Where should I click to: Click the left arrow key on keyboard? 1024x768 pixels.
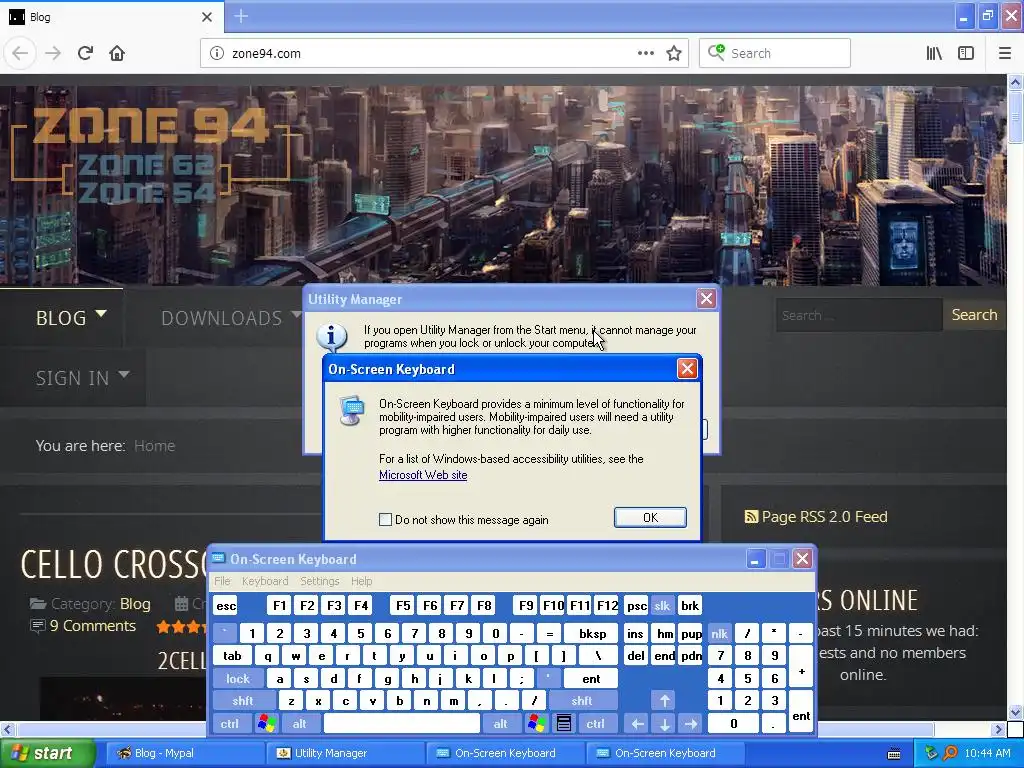point(637,723)
